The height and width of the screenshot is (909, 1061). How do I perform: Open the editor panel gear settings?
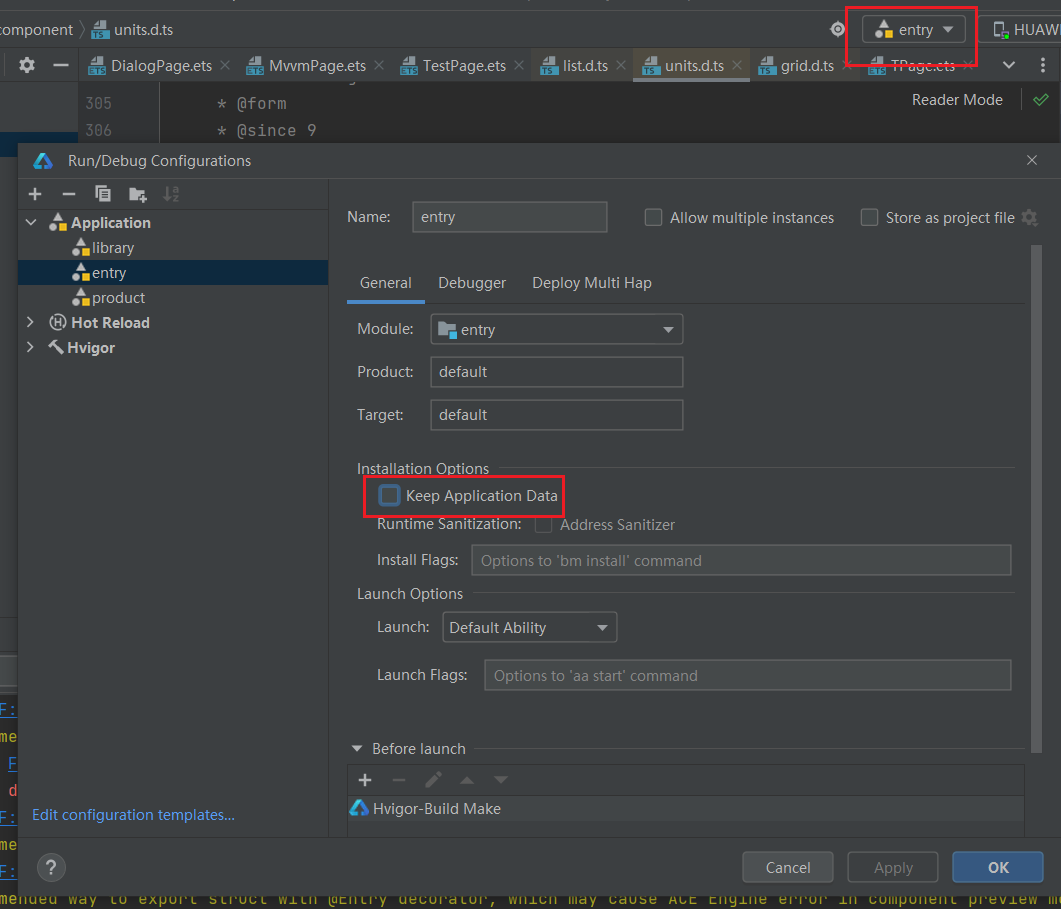[x=27, y=65]
